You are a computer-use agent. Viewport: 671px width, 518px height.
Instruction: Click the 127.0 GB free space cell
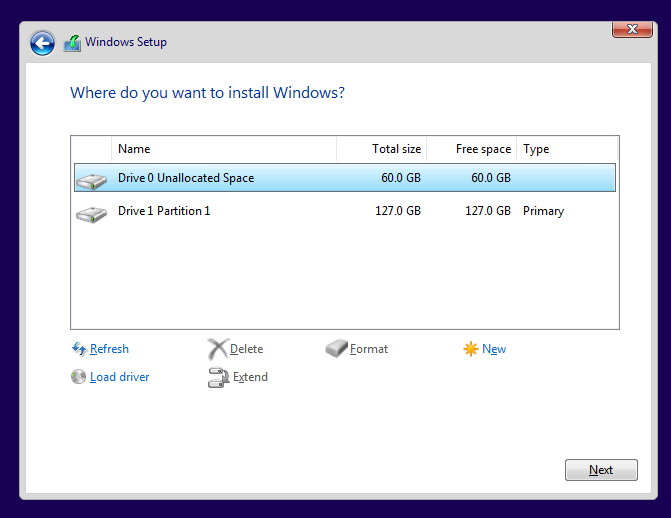[x=488, y=211]
